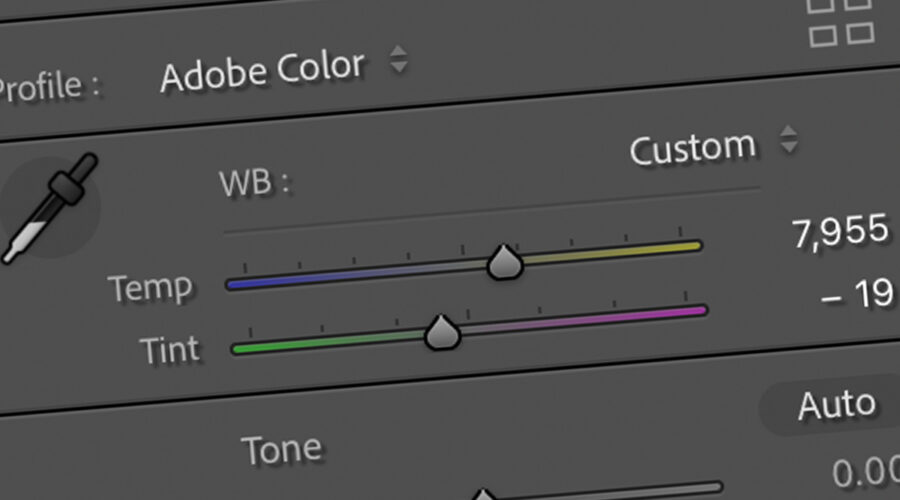Click the Tint slider handle

click(x=441, y=333)
